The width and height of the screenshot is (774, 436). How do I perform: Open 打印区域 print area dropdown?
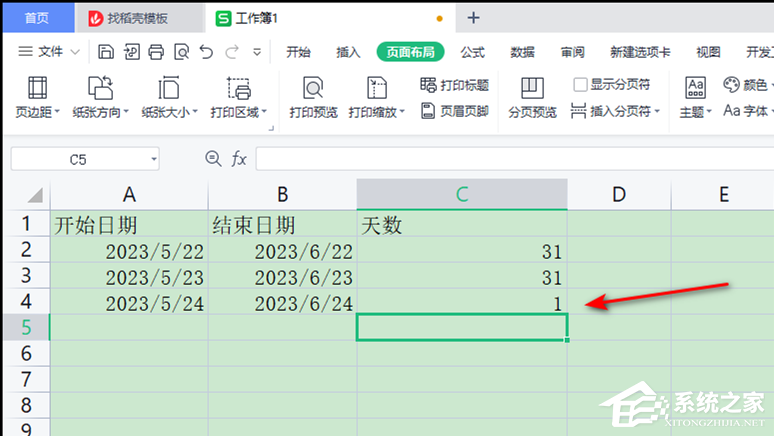238,97
